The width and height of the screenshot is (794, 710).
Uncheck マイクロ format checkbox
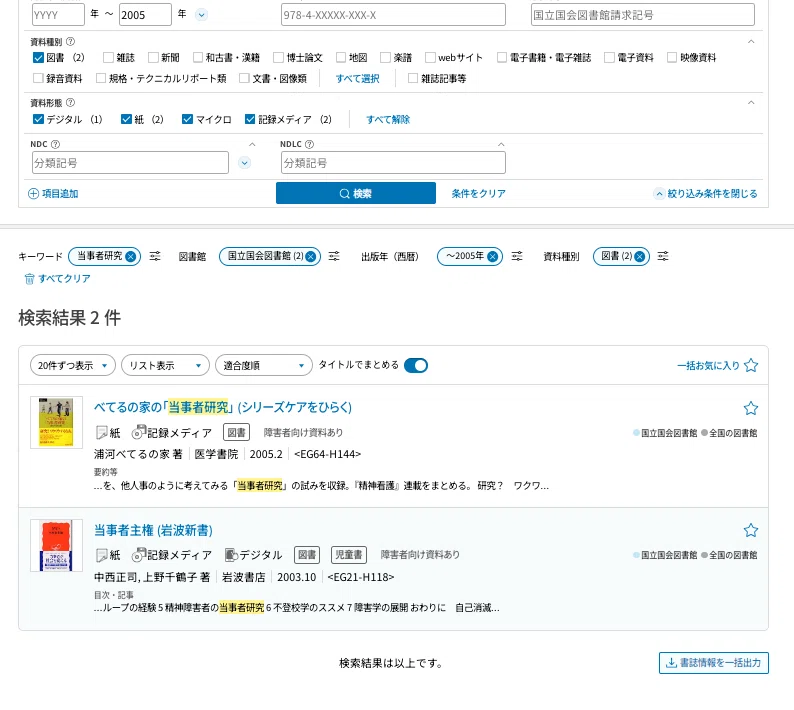coord(187,119)
